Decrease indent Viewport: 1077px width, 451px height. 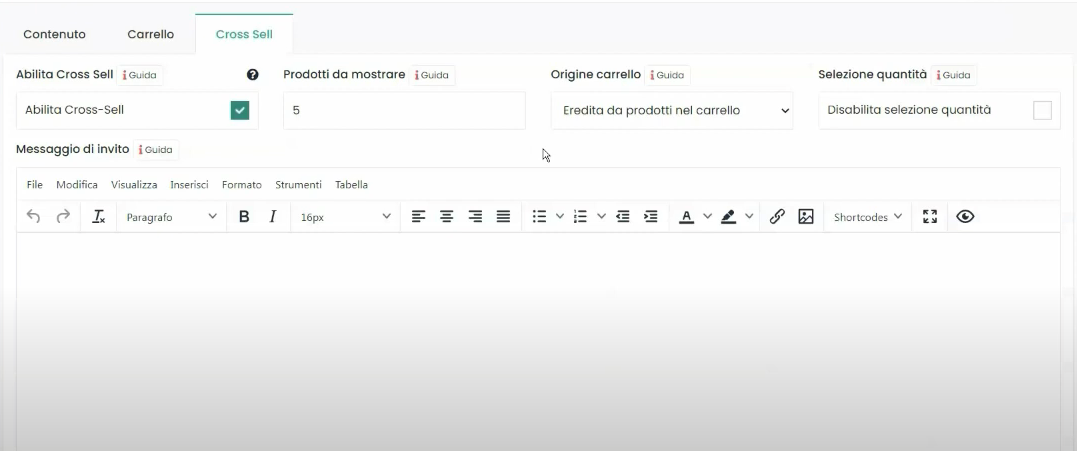coord(623,217)
